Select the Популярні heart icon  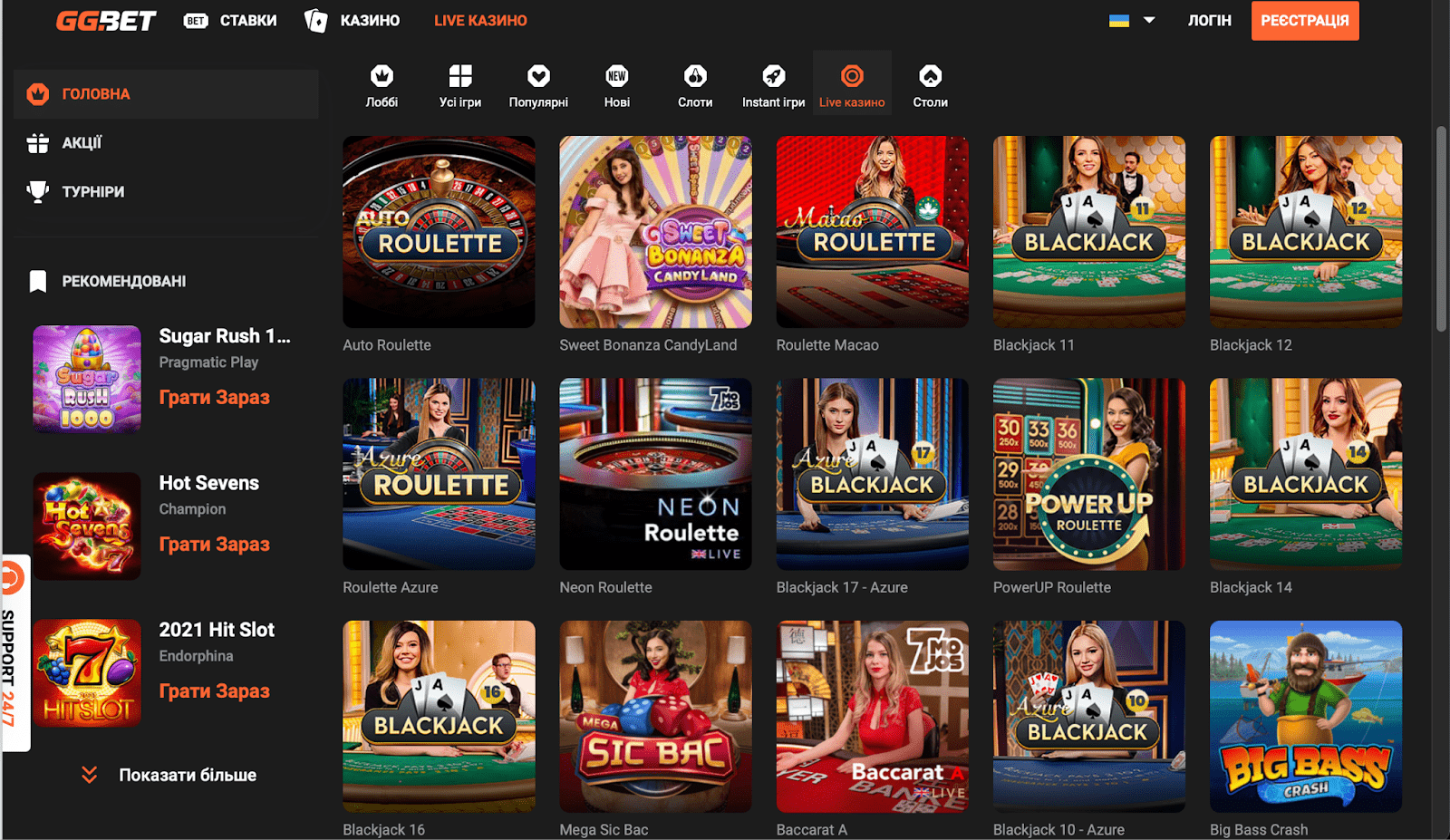click(x=538, y=76)
